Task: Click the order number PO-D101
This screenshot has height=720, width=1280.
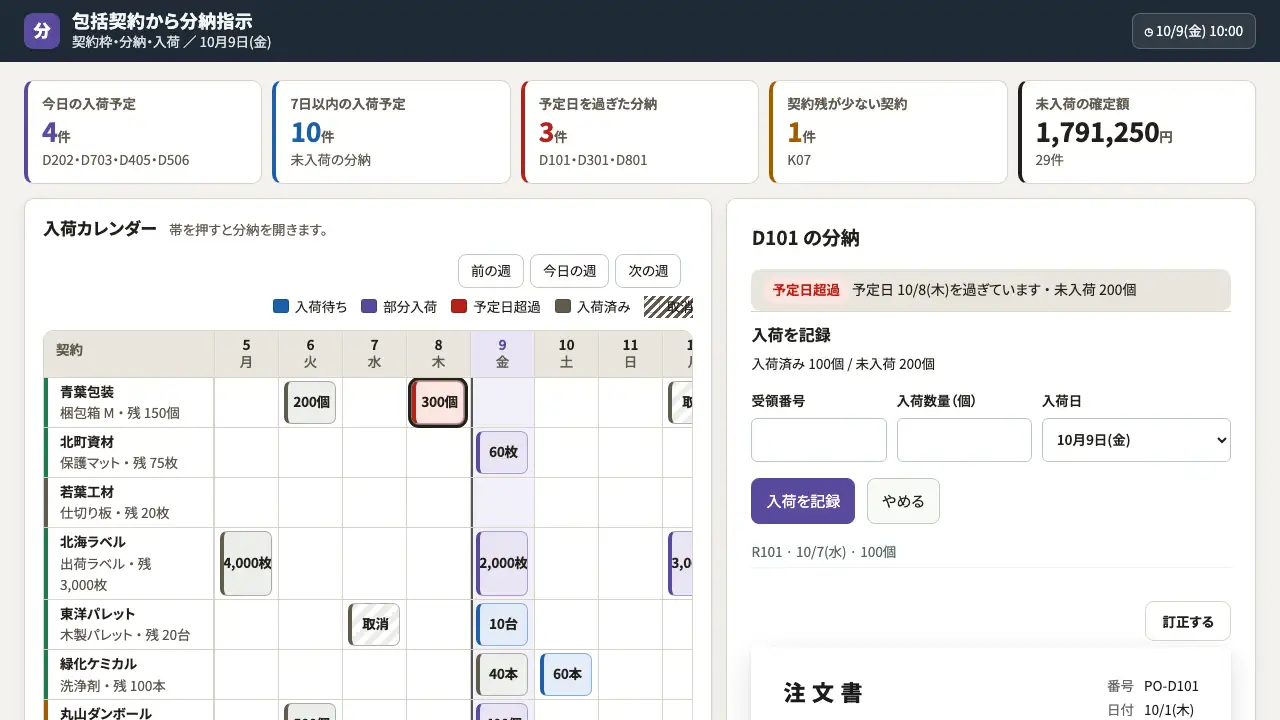Action: tap(1171, 686)
